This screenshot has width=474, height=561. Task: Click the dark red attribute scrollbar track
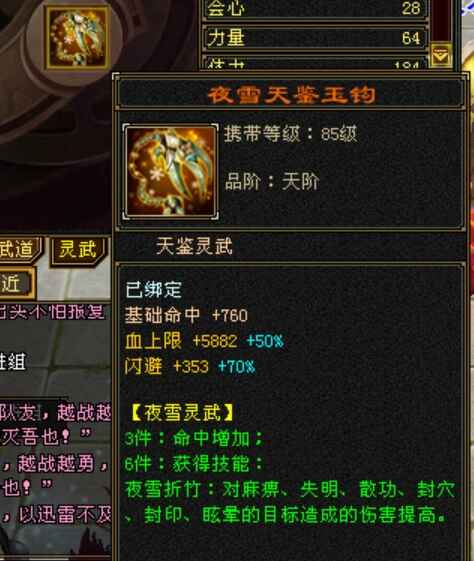click(x=441, y=20)
